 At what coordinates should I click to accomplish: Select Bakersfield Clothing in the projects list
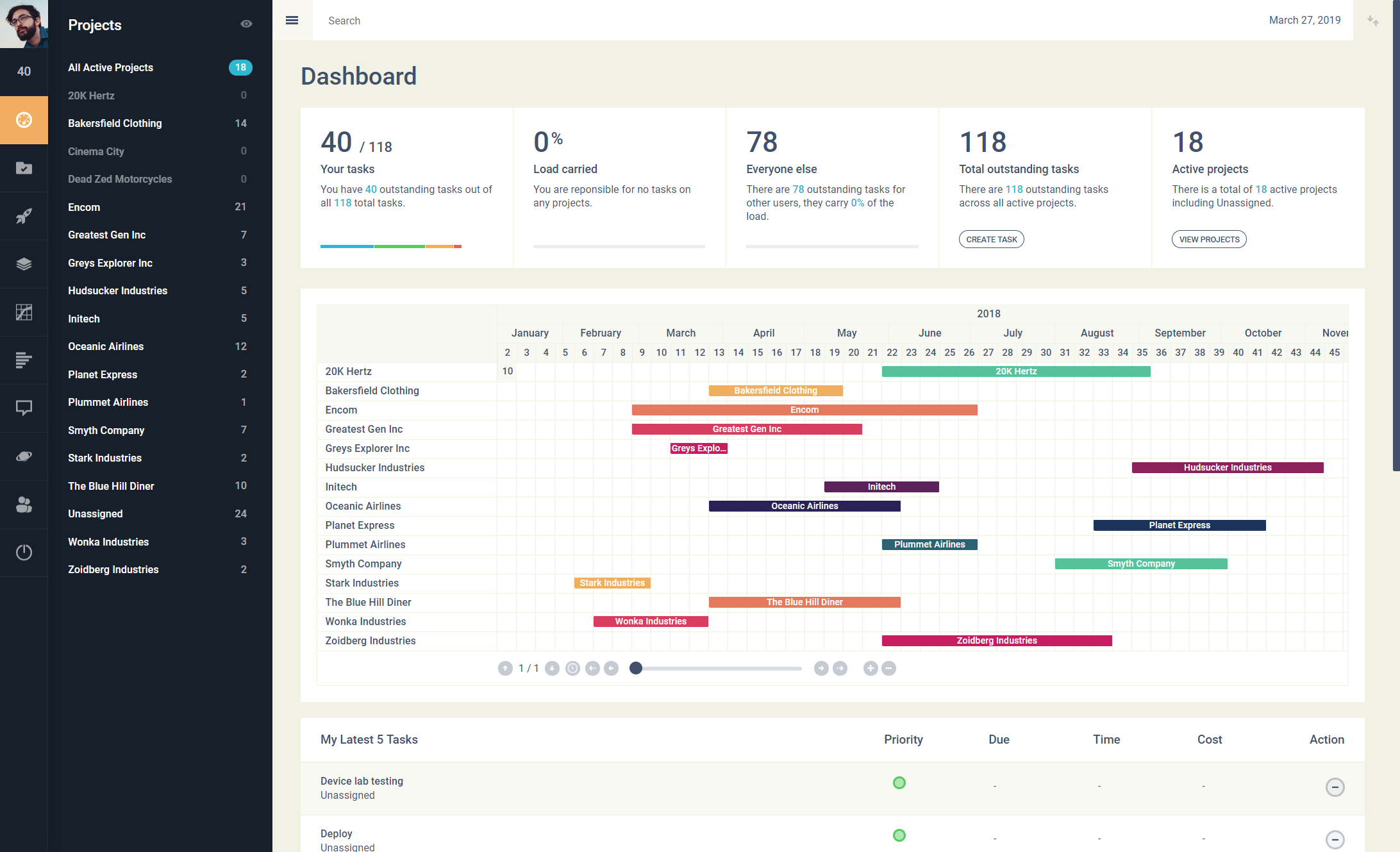coord(115,123)
